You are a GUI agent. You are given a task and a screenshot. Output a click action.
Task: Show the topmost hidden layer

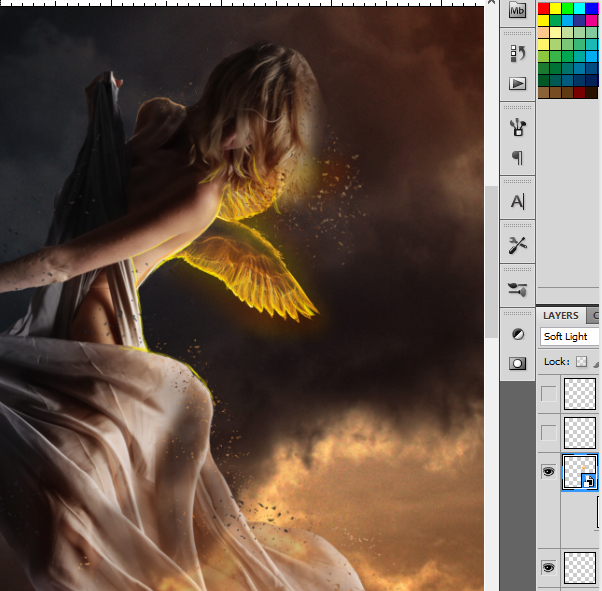(x=548, y=394)
